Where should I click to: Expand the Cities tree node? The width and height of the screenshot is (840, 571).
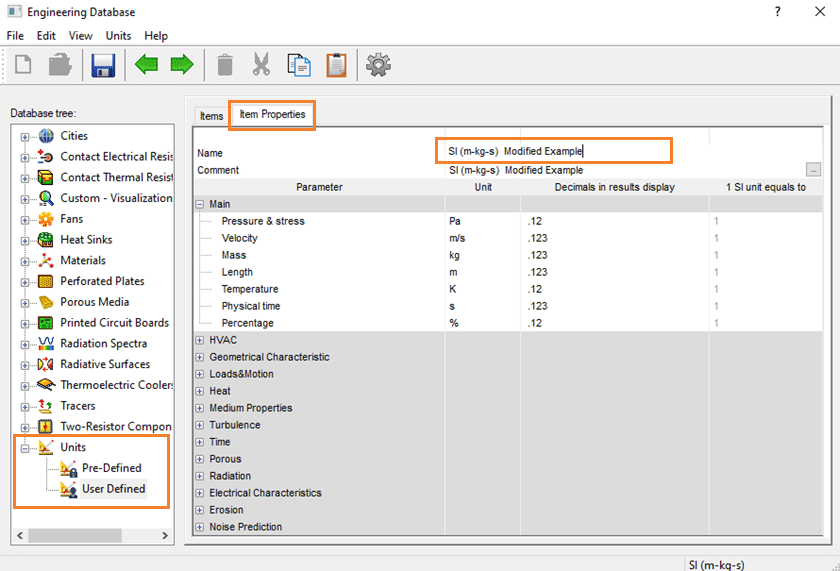coord(25,137)
